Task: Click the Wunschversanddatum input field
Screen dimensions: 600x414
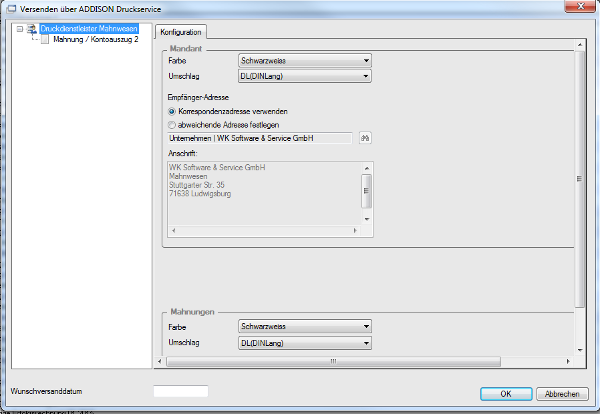Action: (x=181, y=391)
